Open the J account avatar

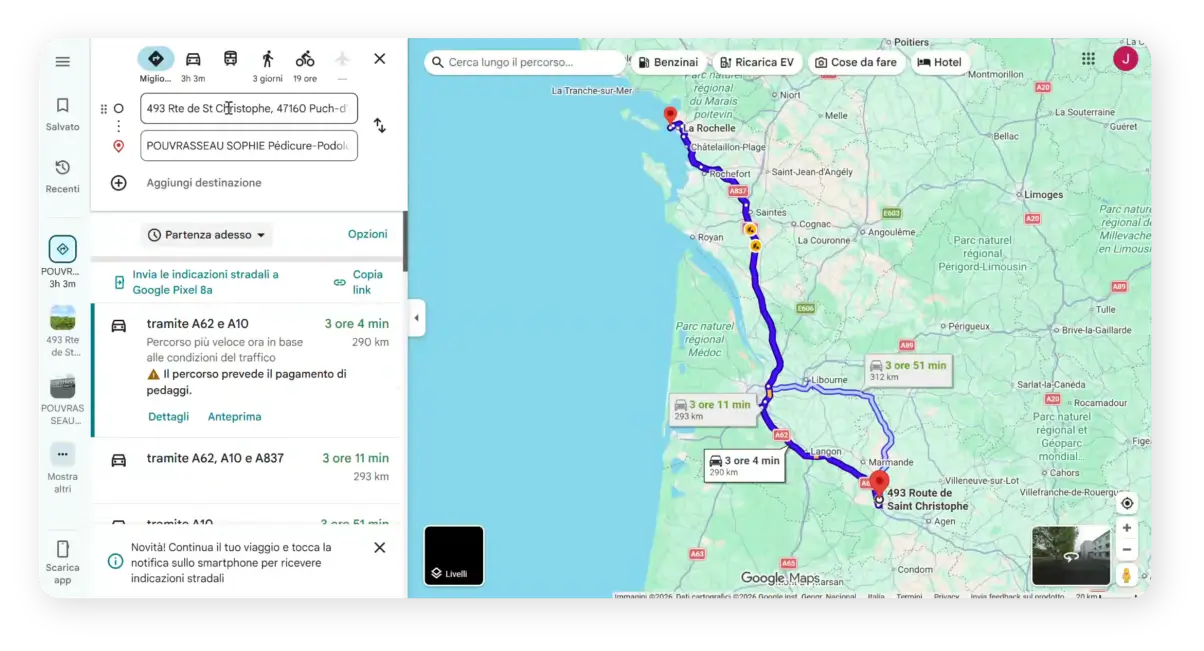click(x=1125, y=59)
